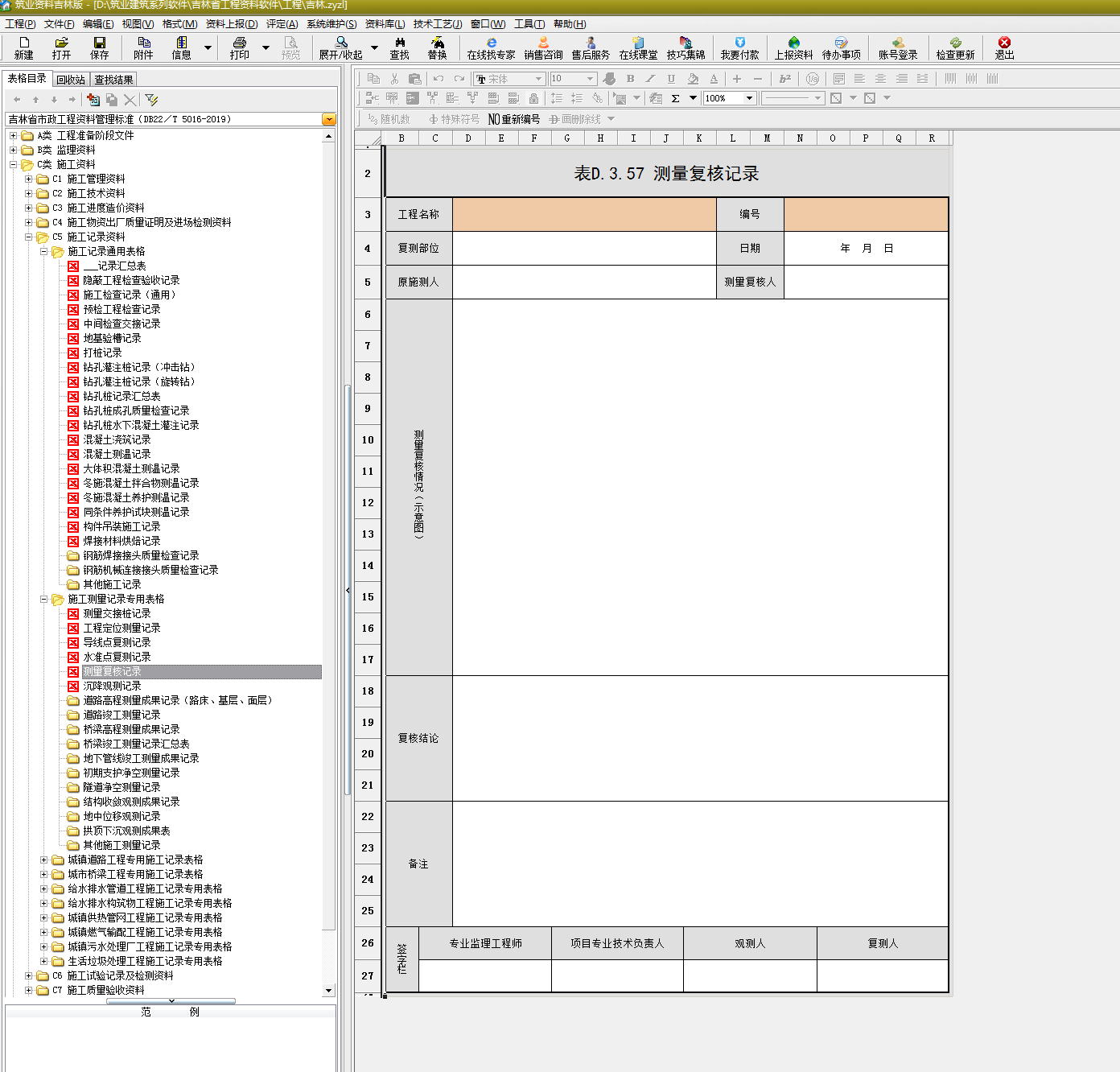Click the 画删除线 strikethrough button
This screenshot has height=1072, width=1120.
click(x=575, y=119)
